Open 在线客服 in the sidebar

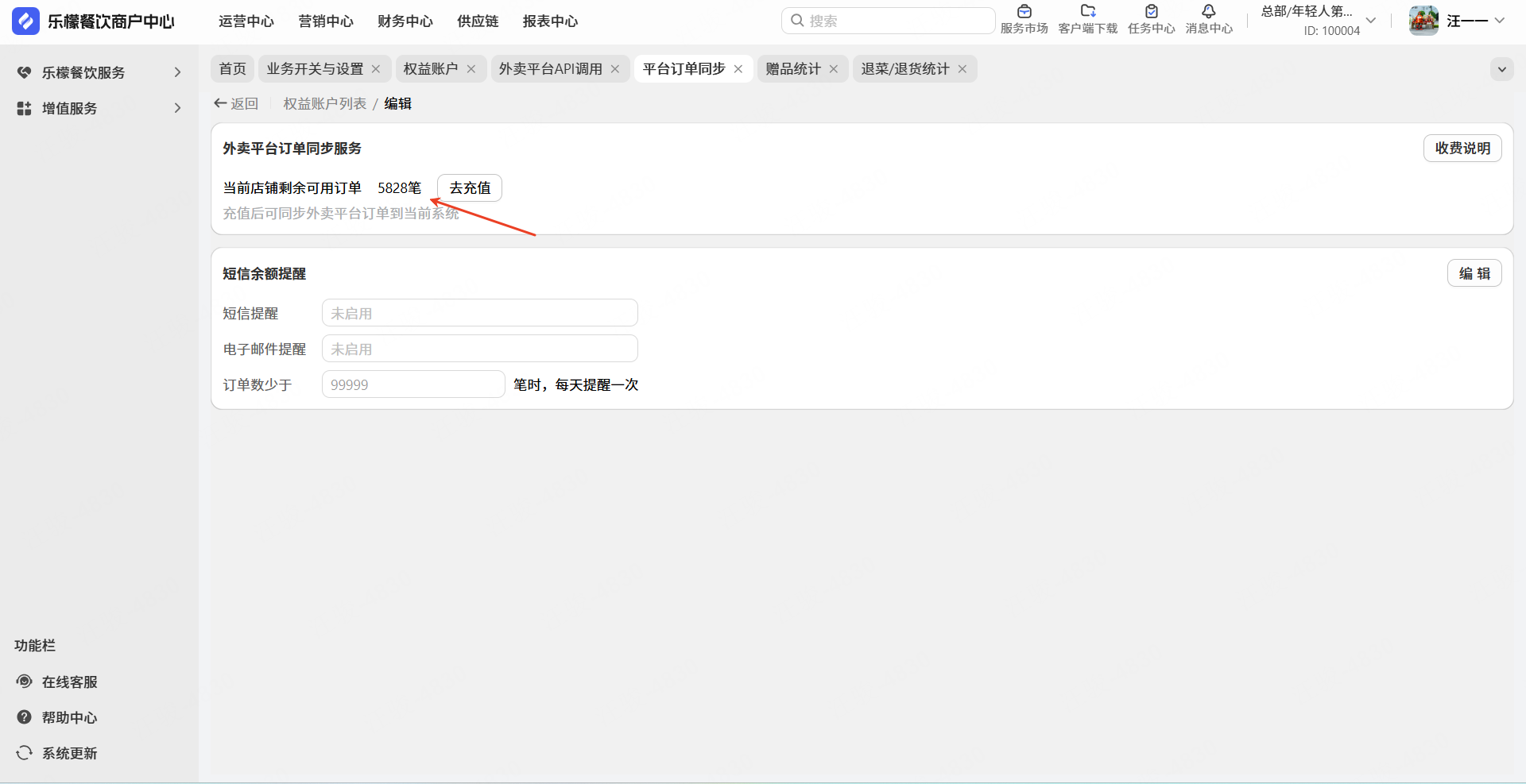coord(70,682)
